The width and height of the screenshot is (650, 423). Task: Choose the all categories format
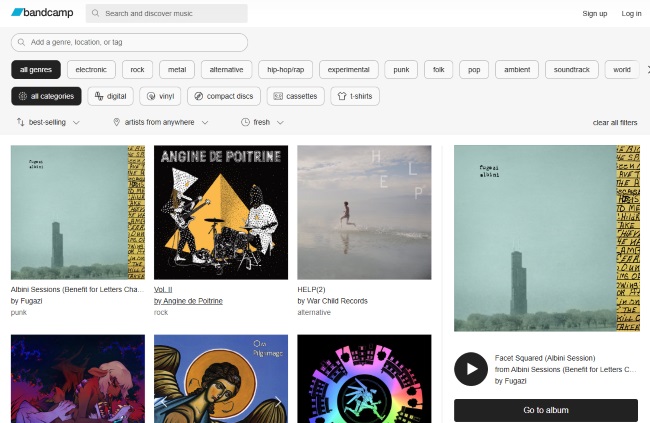46,96
